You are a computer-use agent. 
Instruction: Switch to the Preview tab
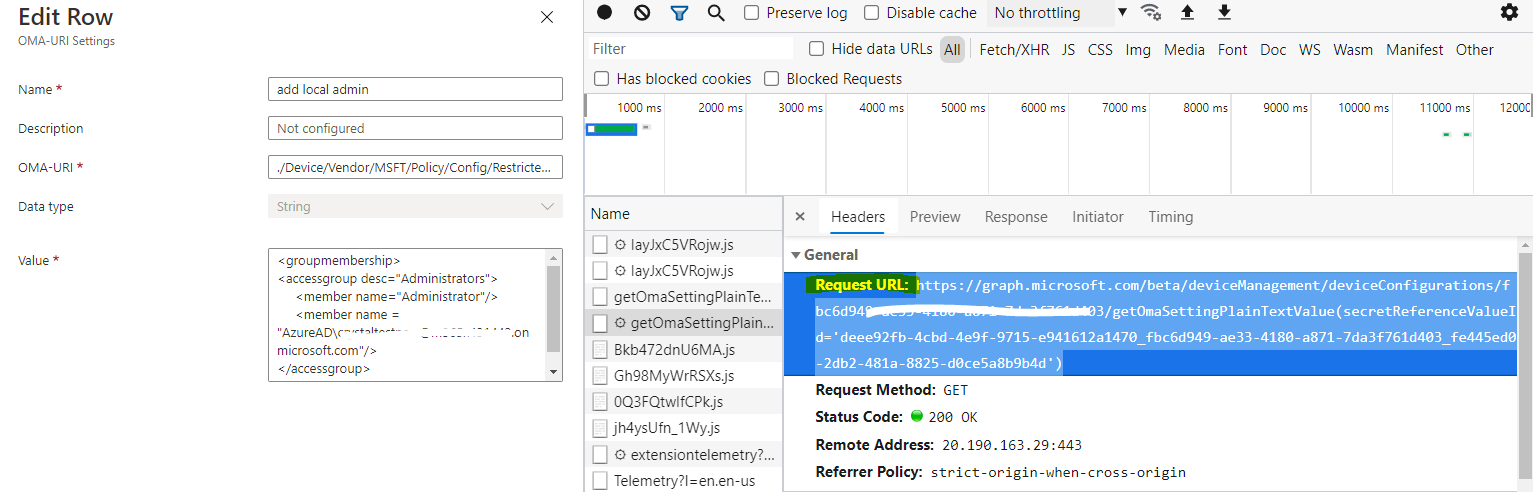pyautogui.click(x=935, y=217)
